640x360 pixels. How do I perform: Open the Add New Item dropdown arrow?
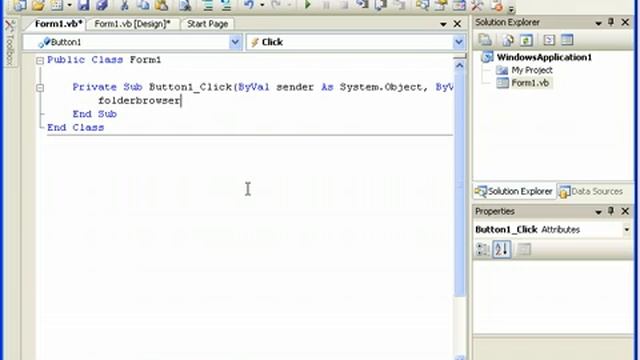(69, 5)
